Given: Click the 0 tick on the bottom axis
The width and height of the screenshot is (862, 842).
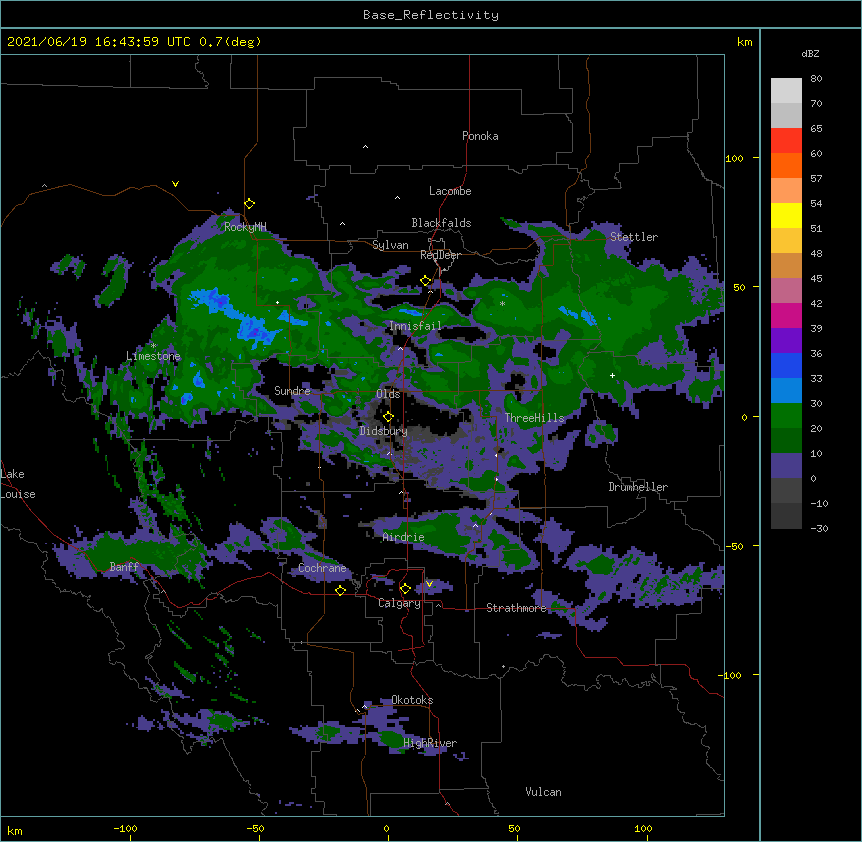Looking at the screenshot, I should point(386,828).
